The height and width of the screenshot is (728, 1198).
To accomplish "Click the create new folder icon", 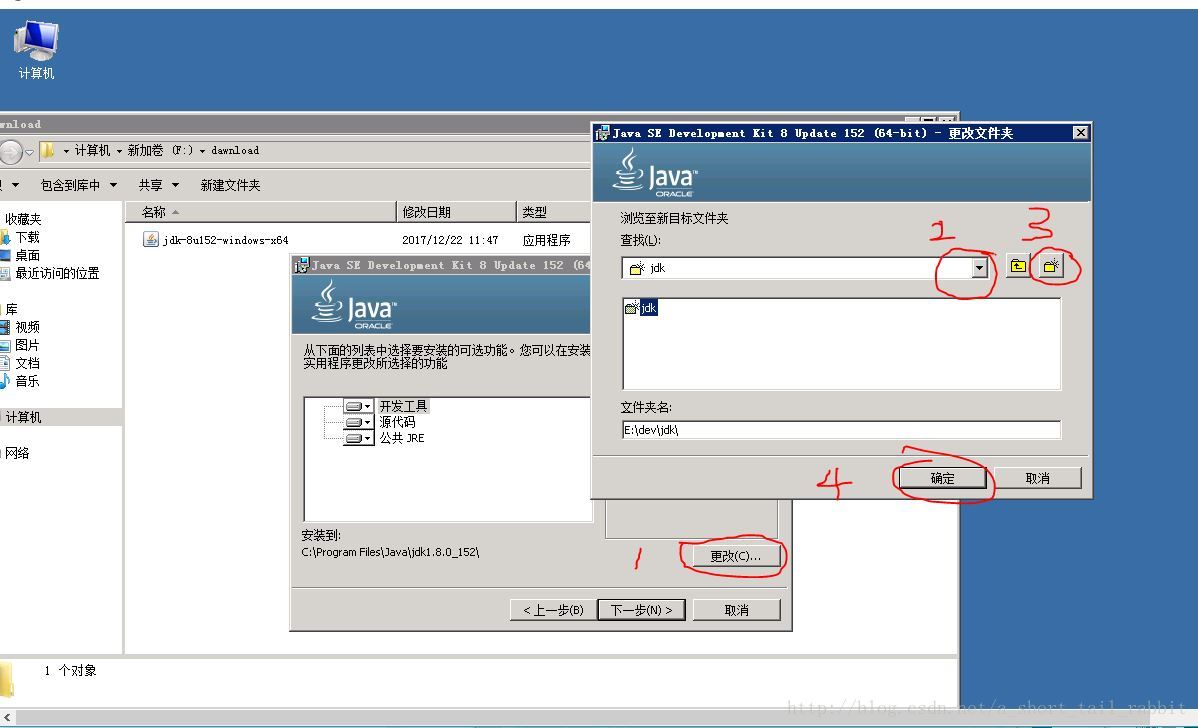I will tap(1051, 267).
